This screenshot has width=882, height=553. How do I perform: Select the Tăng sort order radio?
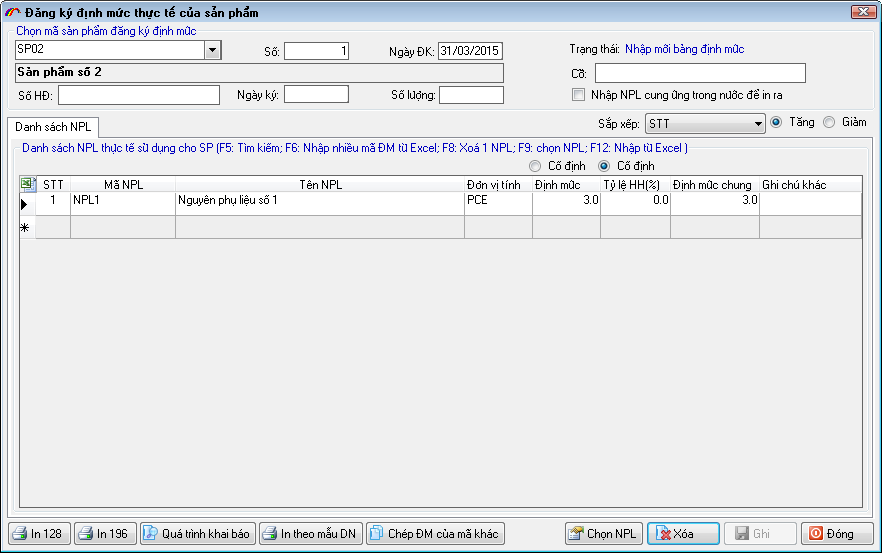pyautogui.click(x=776, y=123)
